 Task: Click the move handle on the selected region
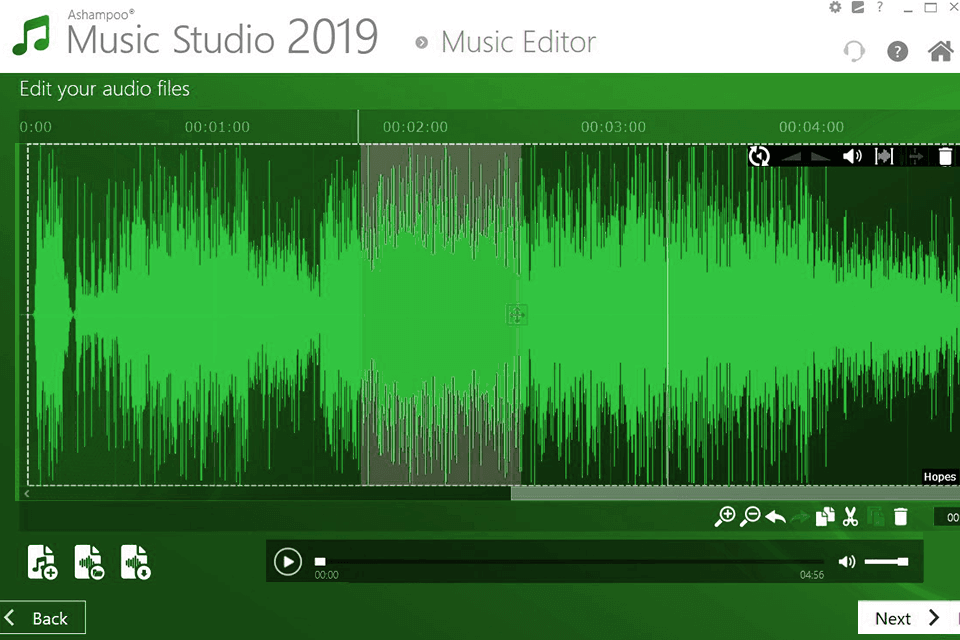coord(516,315)
